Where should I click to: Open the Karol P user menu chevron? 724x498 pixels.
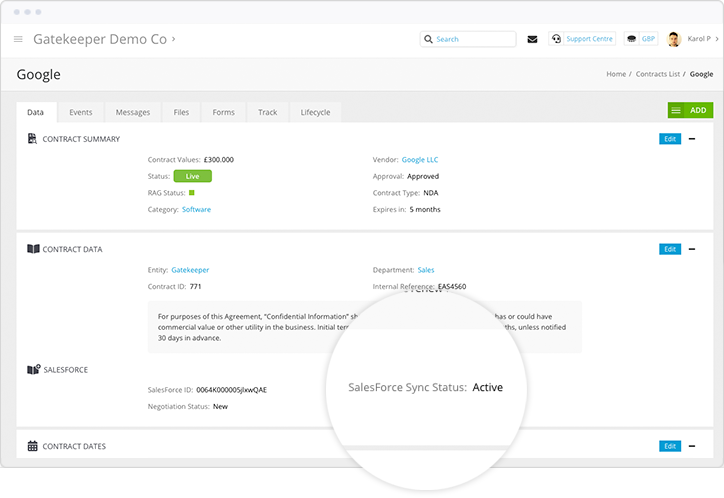pos(717,39)
